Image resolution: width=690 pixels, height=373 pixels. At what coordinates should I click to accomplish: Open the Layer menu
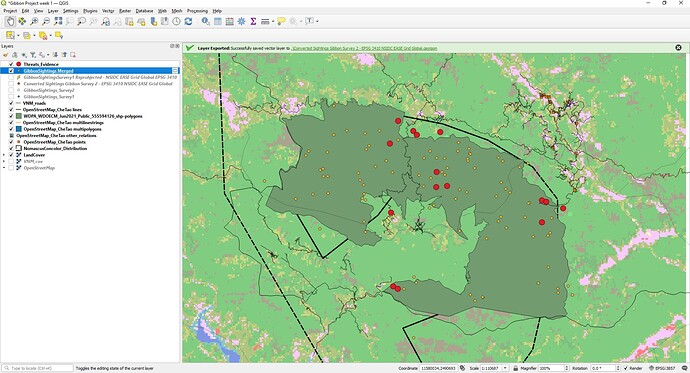[x=53, y=11]
